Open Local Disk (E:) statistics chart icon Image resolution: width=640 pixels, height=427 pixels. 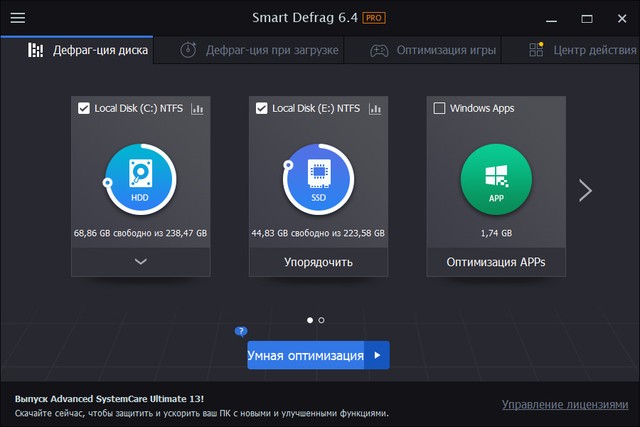pyautogui.click(x=375, y=108)
